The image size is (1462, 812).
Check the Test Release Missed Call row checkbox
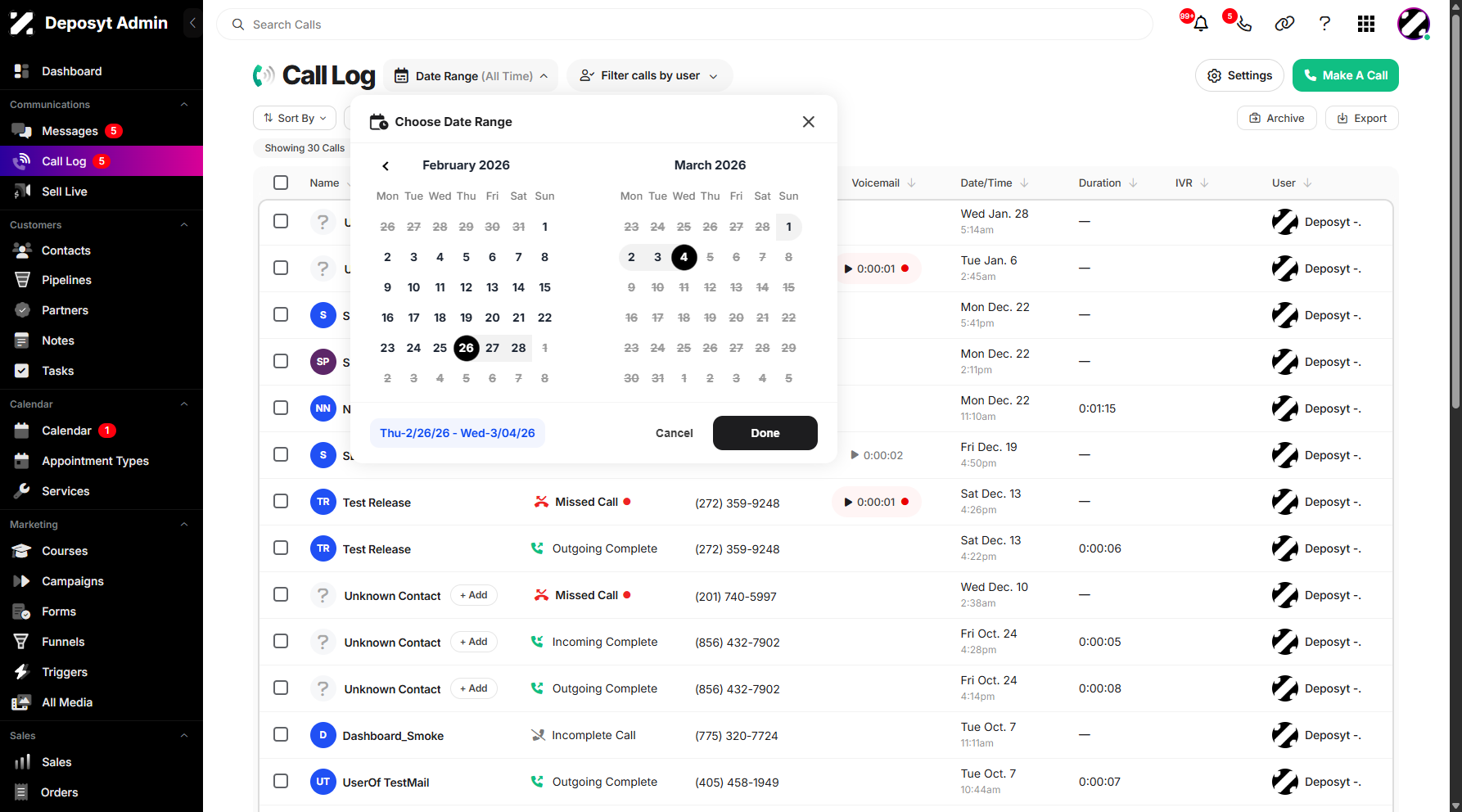(281, 501)
